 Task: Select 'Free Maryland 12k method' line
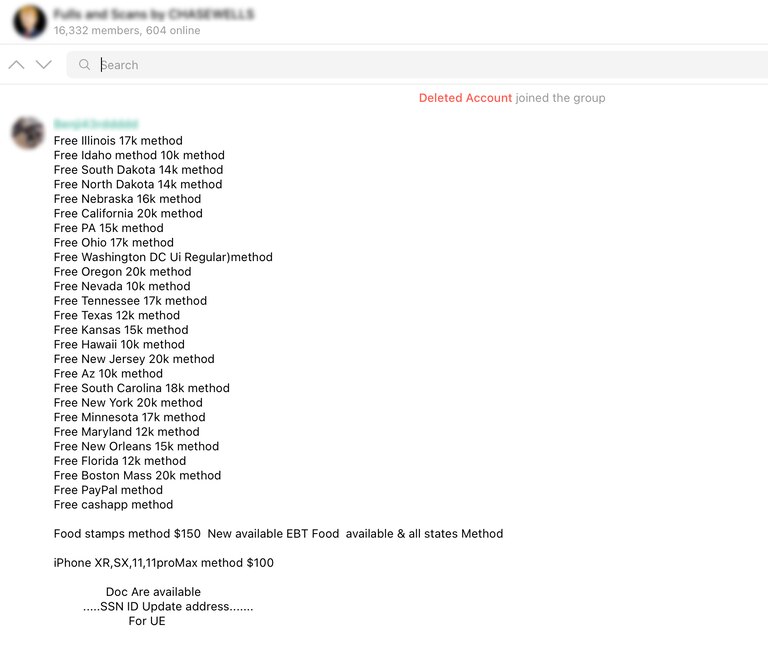(126, 432)
